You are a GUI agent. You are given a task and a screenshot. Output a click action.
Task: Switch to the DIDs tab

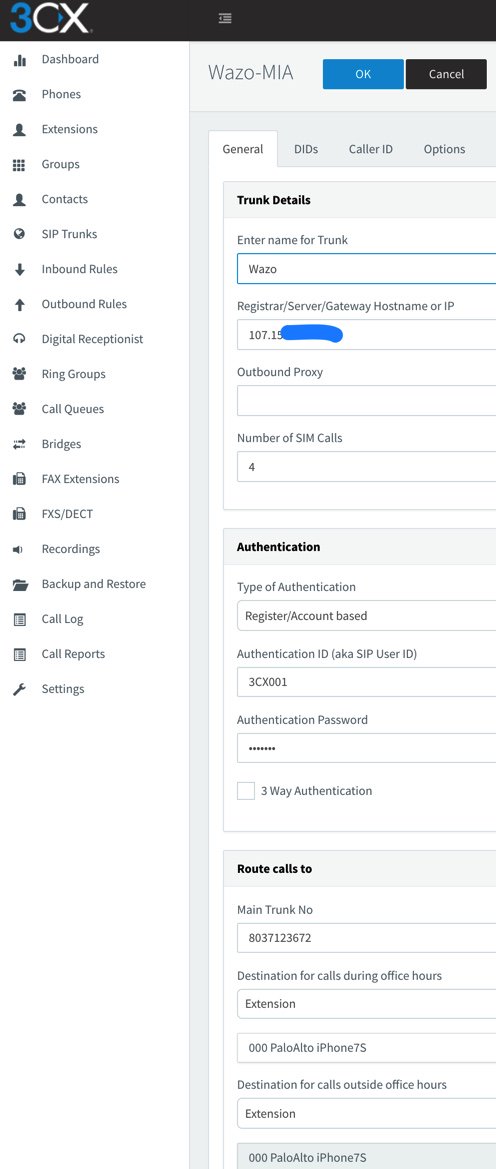point(306,149)
